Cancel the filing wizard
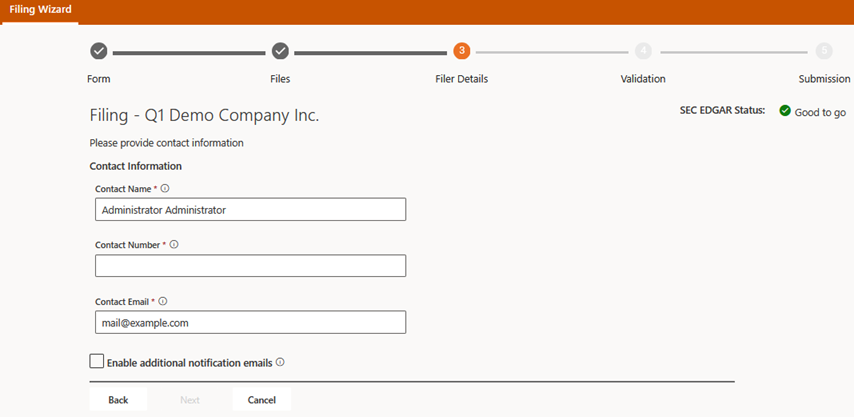The width and height of the screenshot is (854, 417). pyautogui.click(x=261, y=400)
